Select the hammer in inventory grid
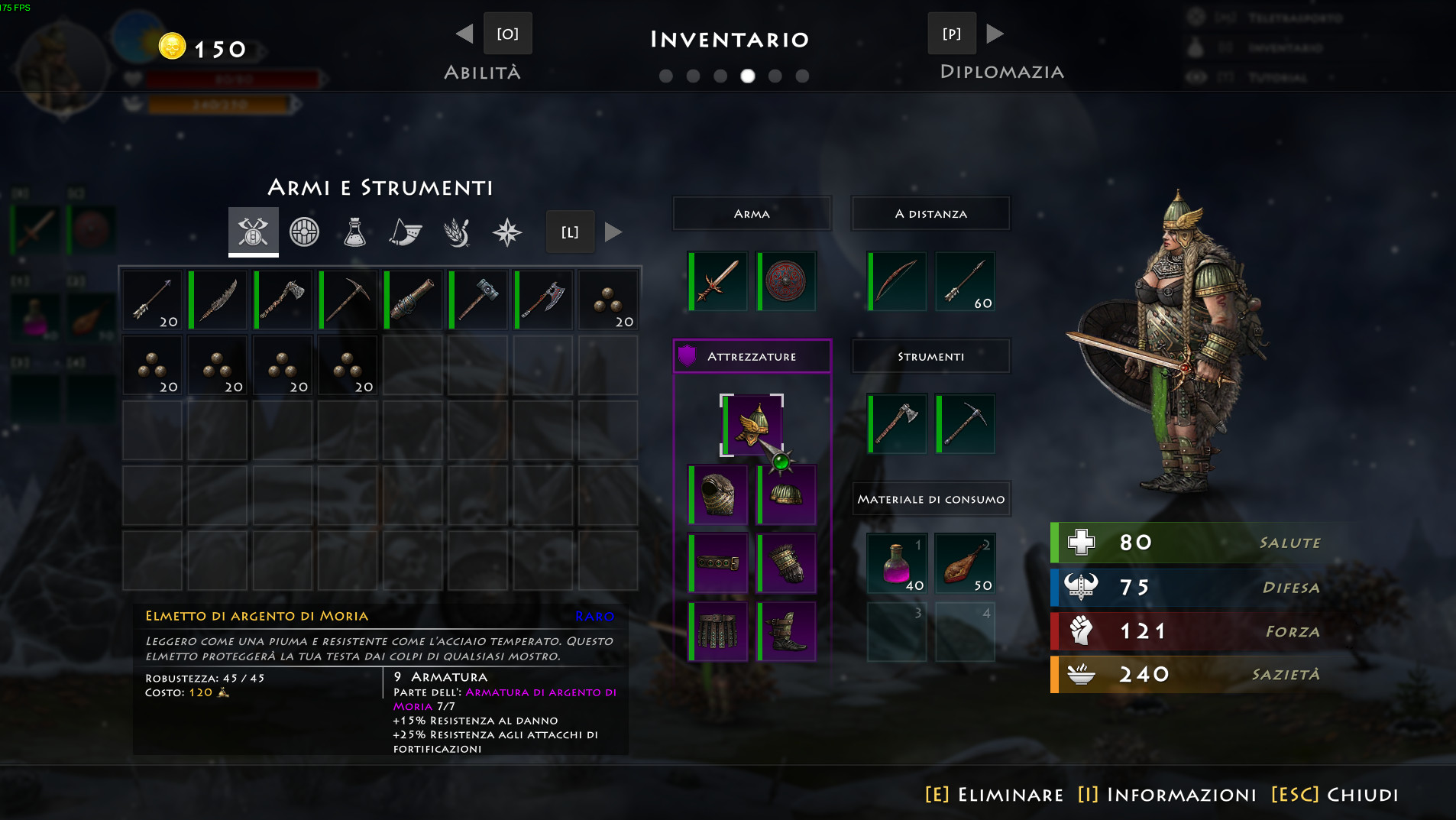 (x=478, y=299)
